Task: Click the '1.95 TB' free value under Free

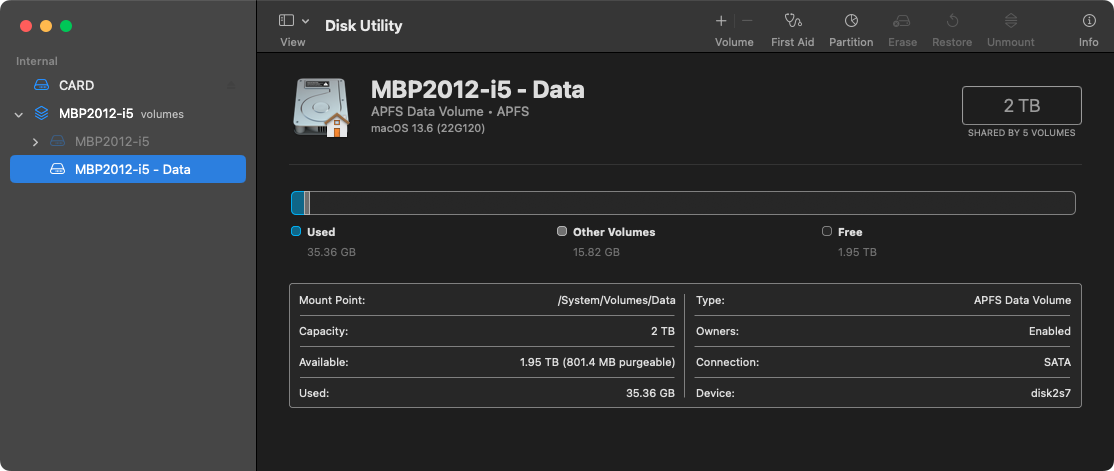Action: point(858,252)
